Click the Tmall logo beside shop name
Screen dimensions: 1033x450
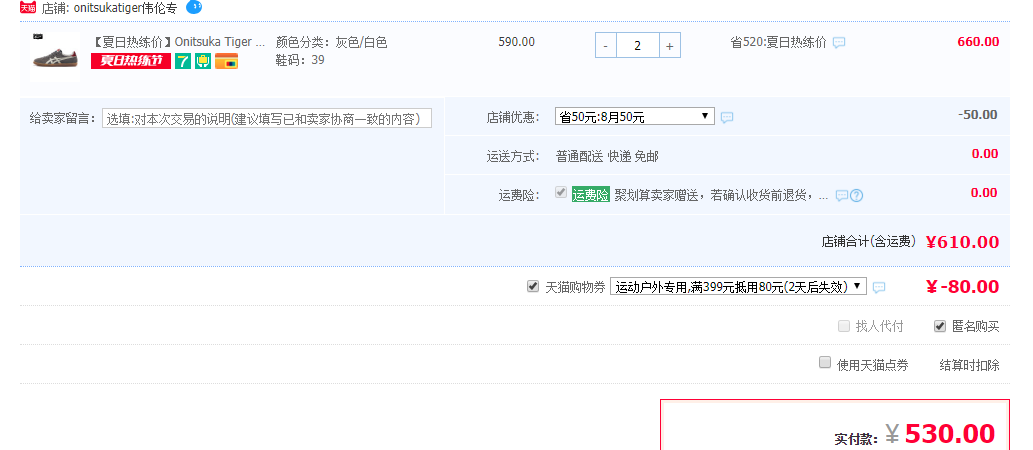[x=28, y=7]
